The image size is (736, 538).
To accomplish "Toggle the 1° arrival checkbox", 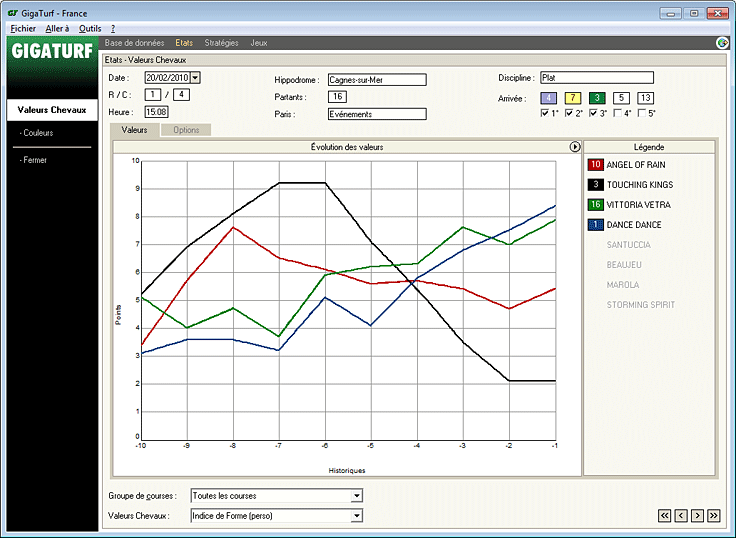I will coord(544,113).
